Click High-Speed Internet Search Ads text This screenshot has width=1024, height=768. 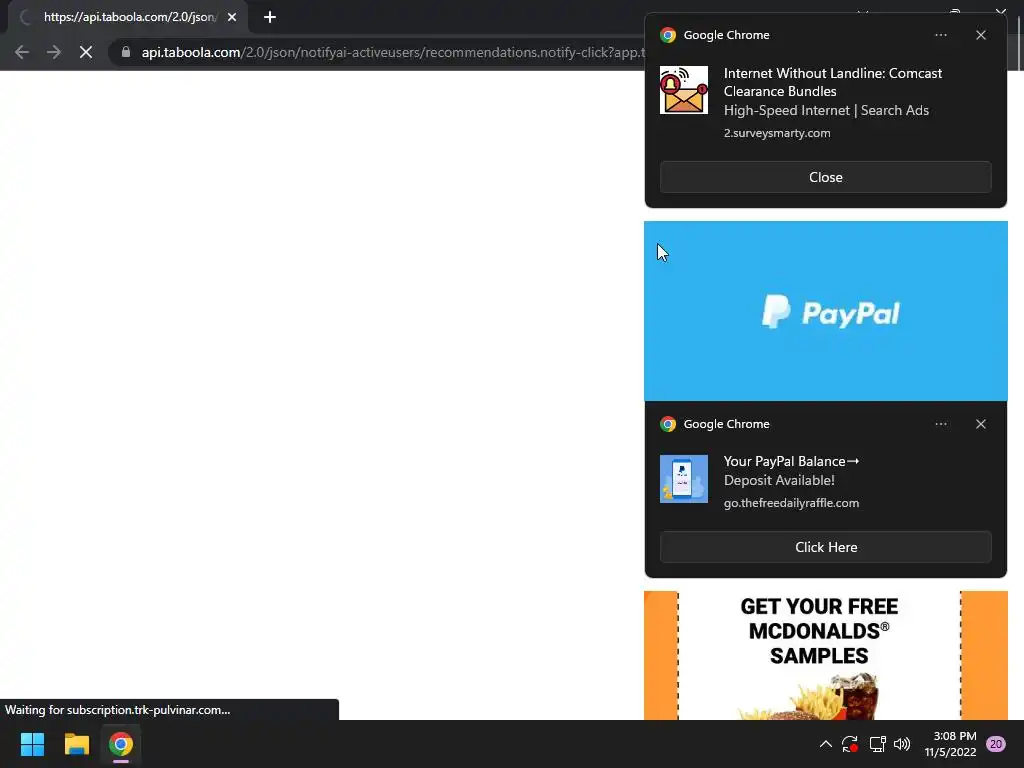coord(826,110)
